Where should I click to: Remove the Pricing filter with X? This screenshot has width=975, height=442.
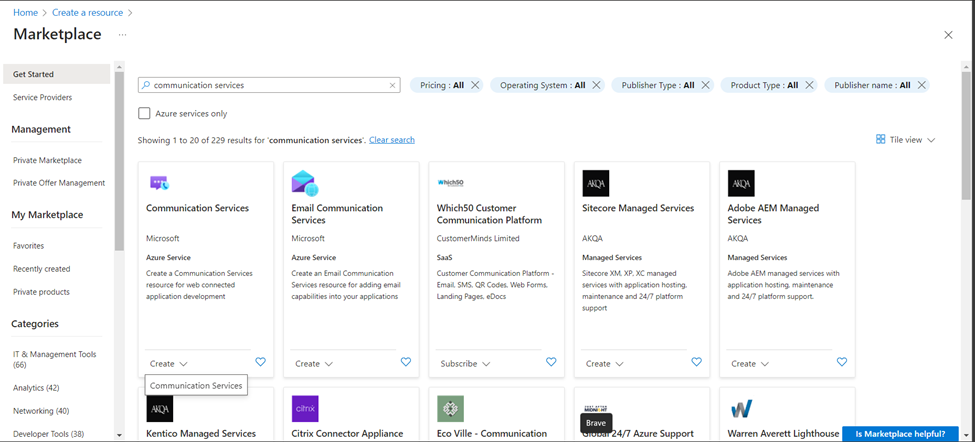coord(475,85)
